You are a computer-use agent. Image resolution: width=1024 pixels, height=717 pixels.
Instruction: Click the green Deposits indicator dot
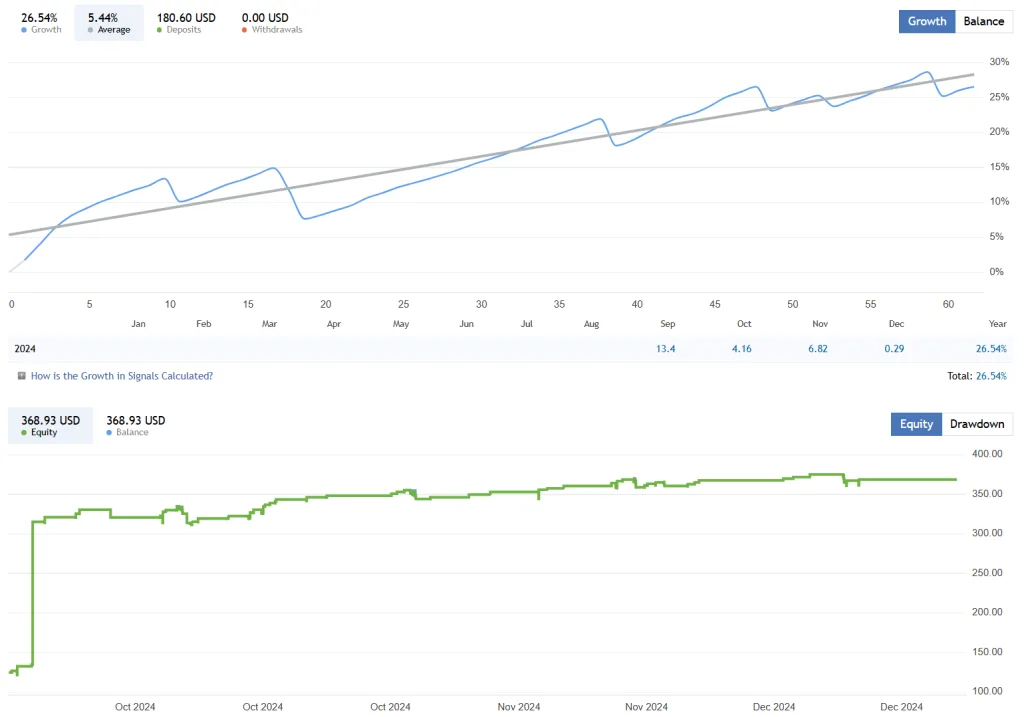[x=158, y=30]
